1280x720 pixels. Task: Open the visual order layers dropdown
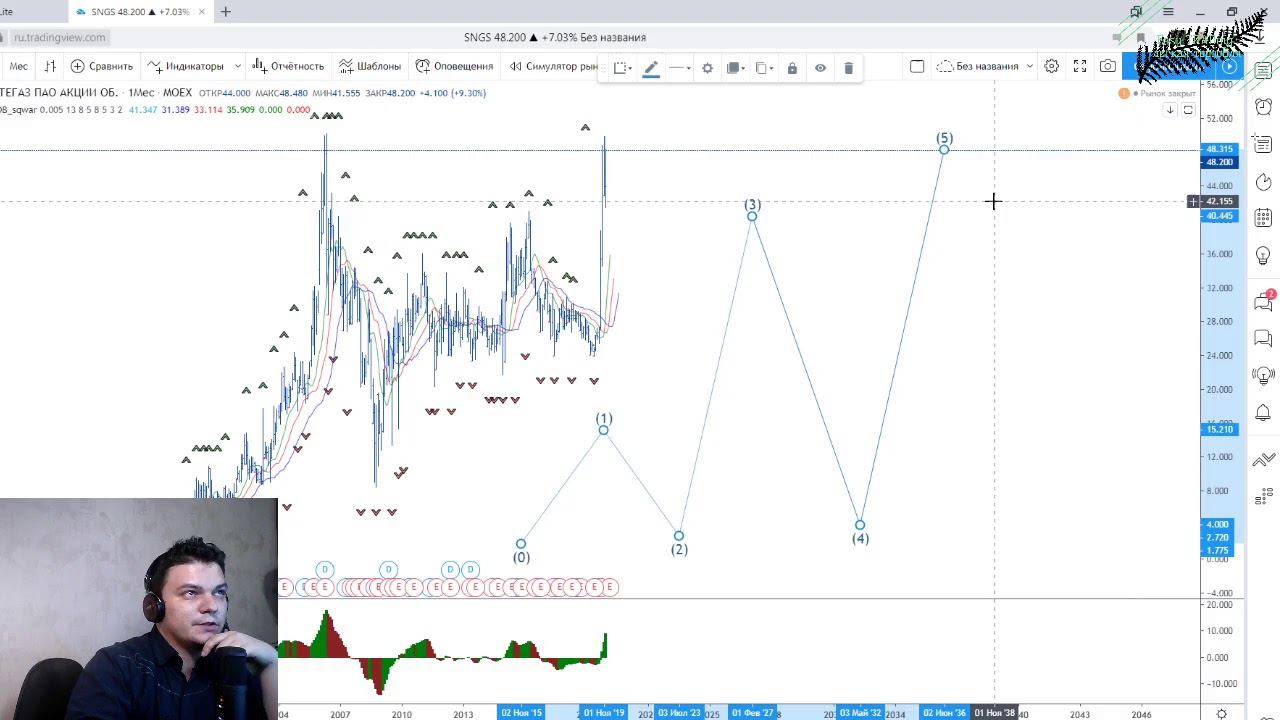point(736,68)
